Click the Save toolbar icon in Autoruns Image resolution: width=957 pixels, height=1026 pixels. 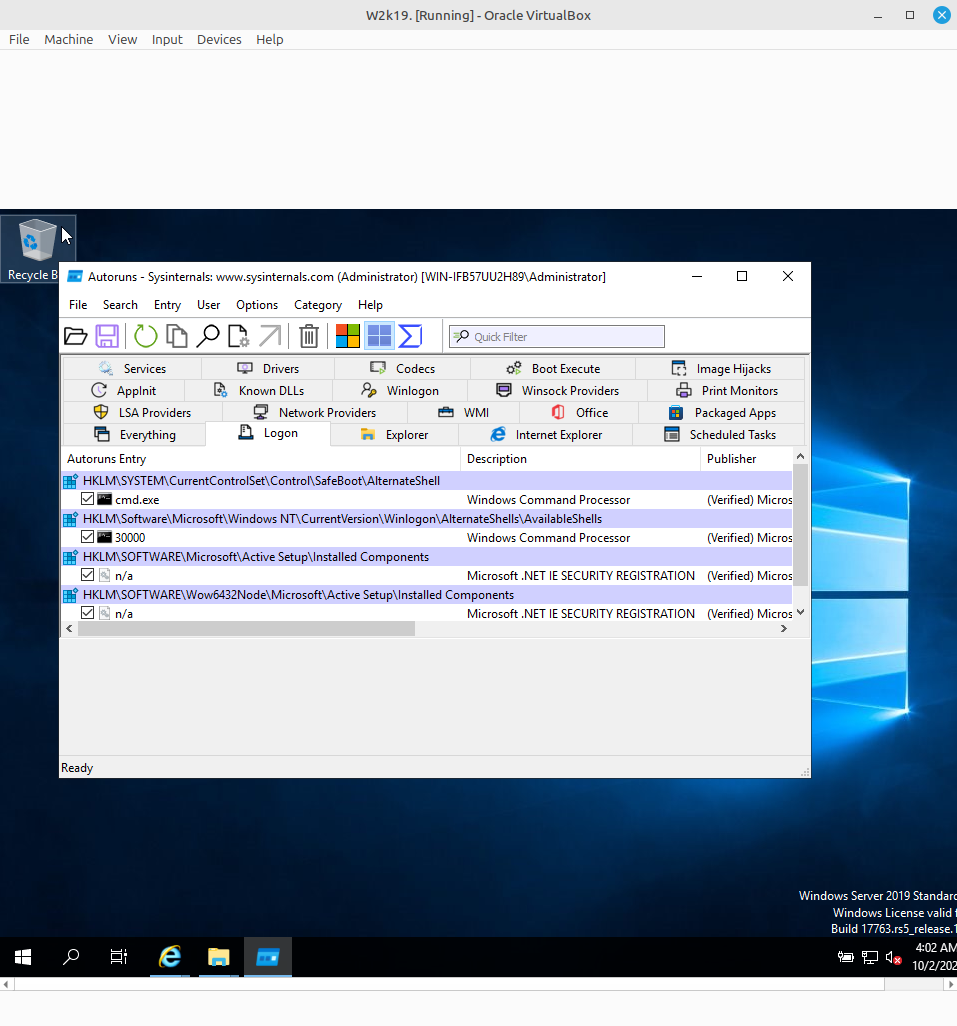pos(107,336)
